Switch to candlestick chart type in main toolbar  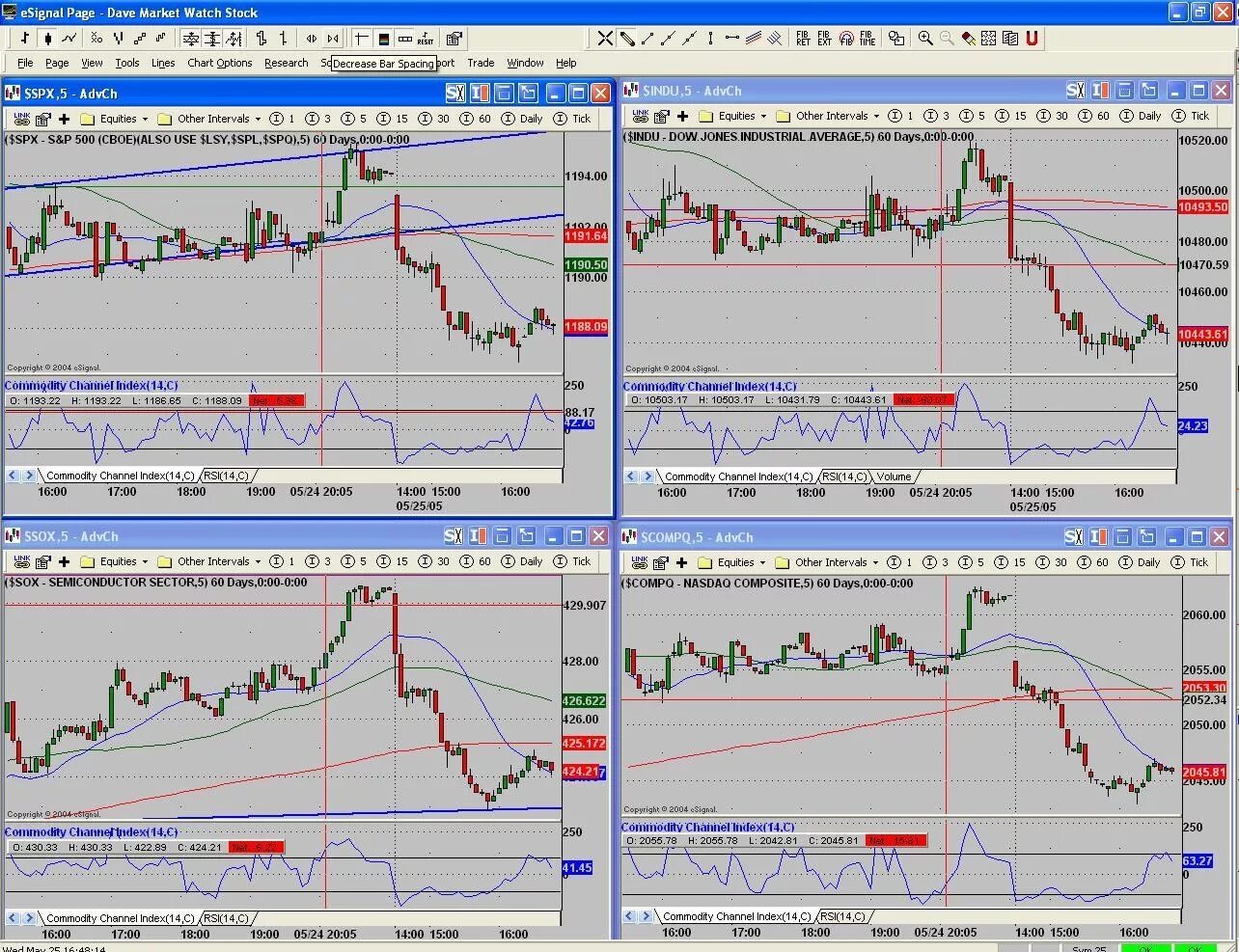tap(47, 39)
